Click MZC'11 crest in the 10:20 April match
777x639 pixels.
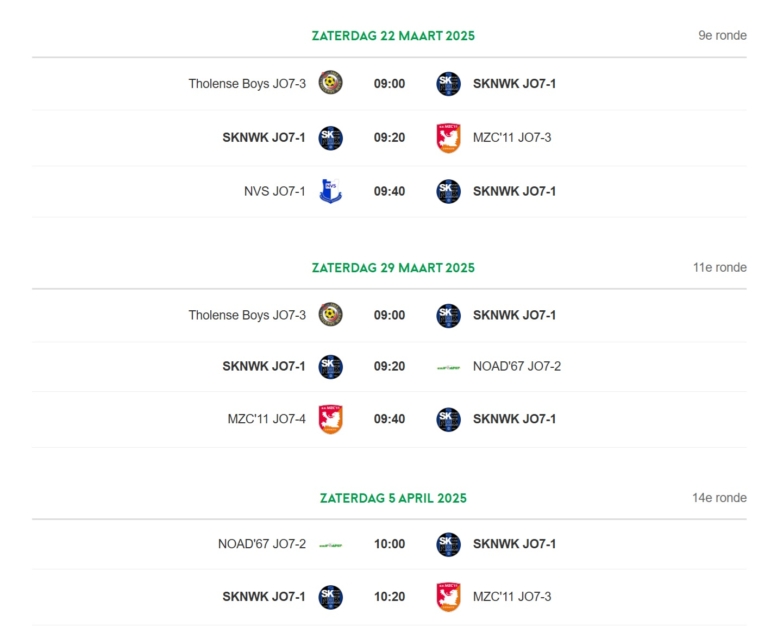click(448, 596)
